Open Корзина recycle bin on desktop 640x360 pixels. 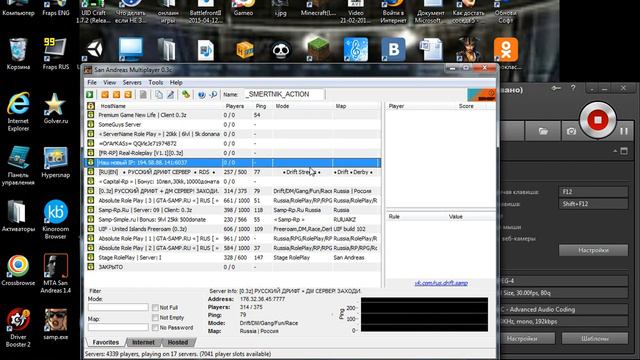(x=18, y=53)
